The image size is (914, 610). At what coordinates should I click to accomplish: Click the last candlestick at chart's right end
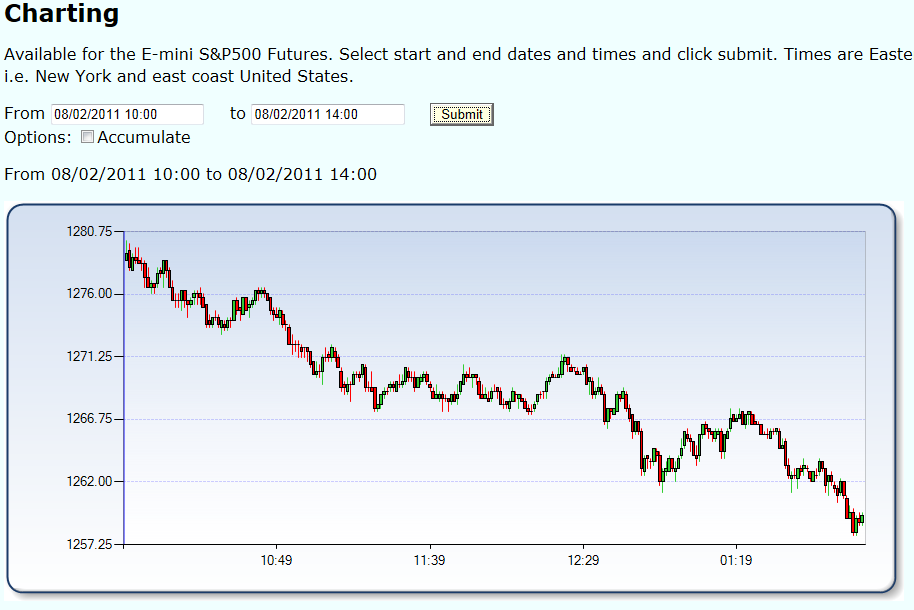862,519
